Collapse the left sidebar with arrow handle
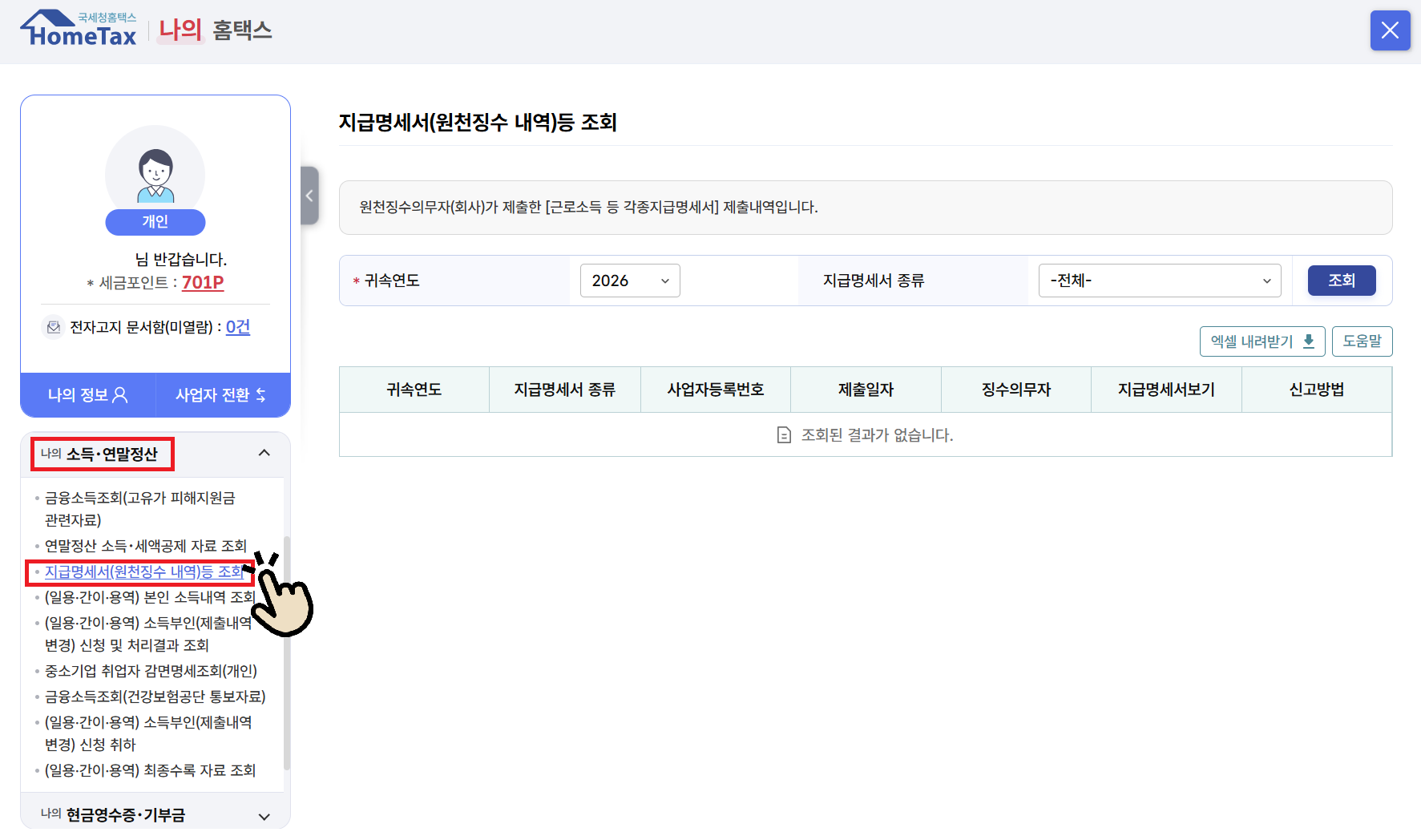Image resolution: width=1421 pixels, height=840 pixels. (x=309, y=196)
